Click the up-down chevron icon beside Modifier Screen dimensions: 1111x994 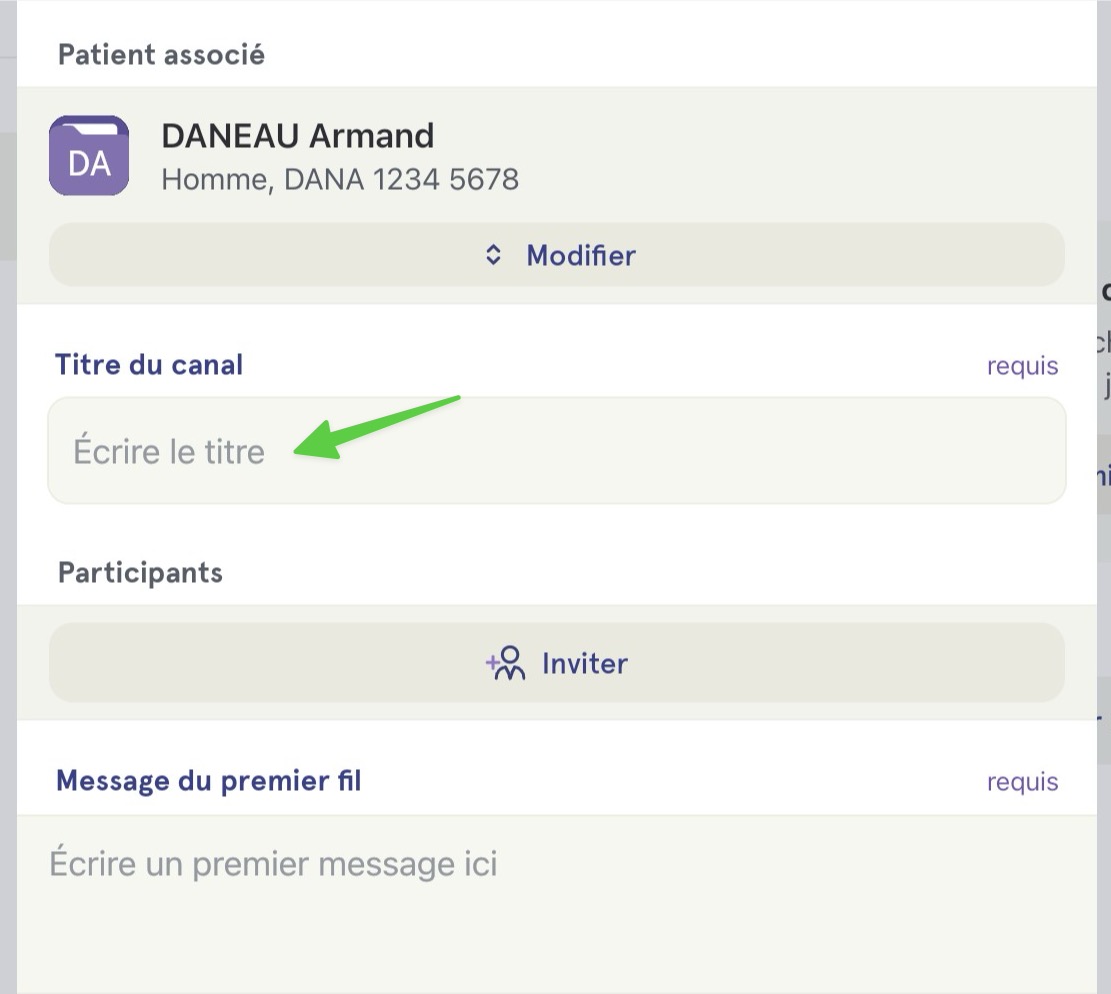tap(493, 255)
